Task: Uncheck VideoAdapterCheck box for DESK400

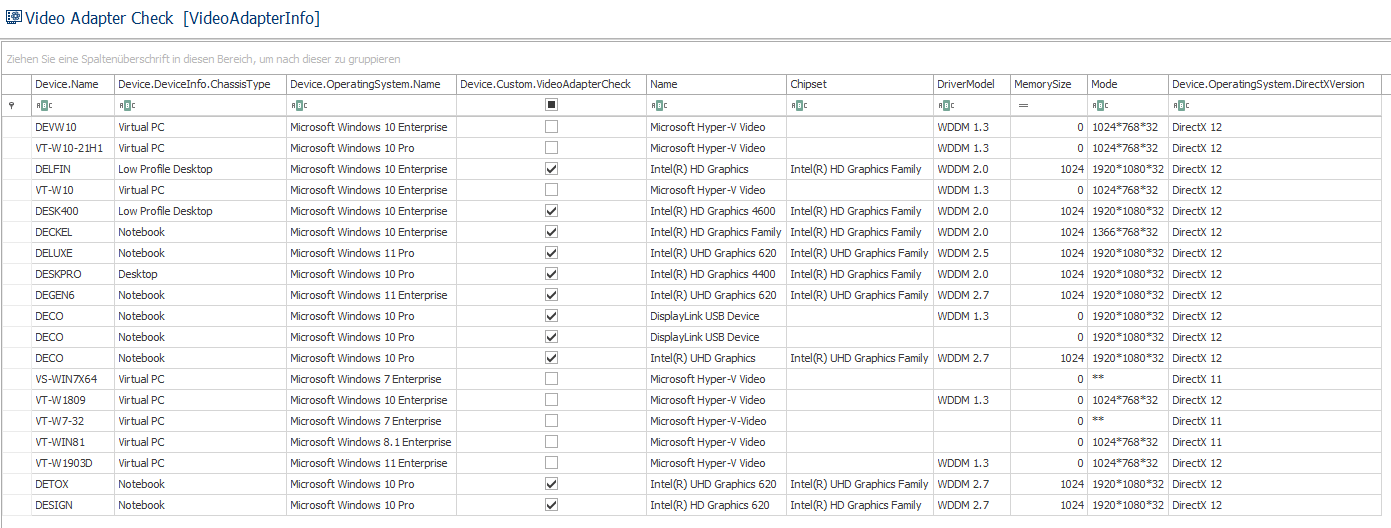Action: pos(551,211)
